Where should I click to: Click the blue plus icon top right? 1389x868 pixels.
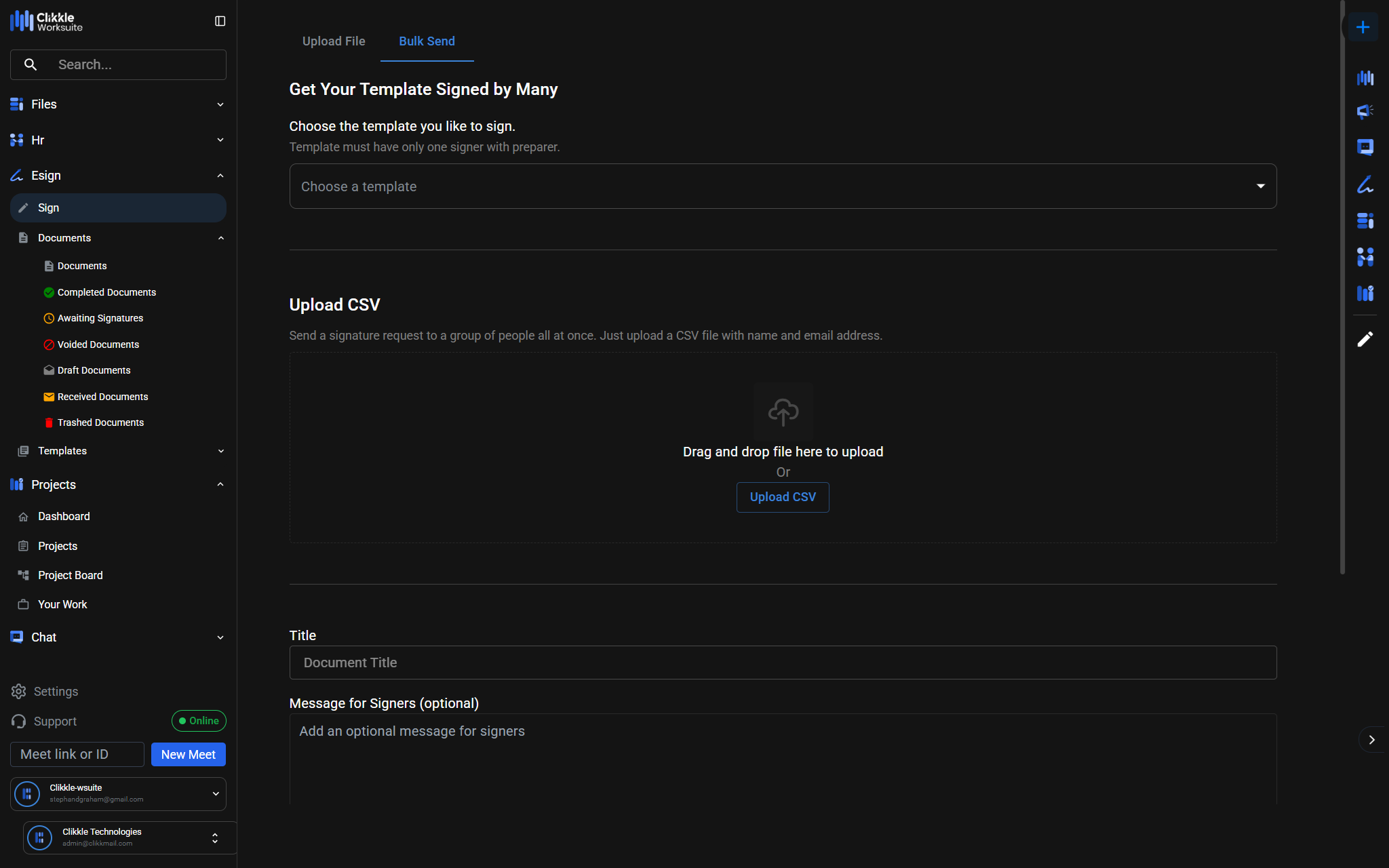(x=1363, y=27)
